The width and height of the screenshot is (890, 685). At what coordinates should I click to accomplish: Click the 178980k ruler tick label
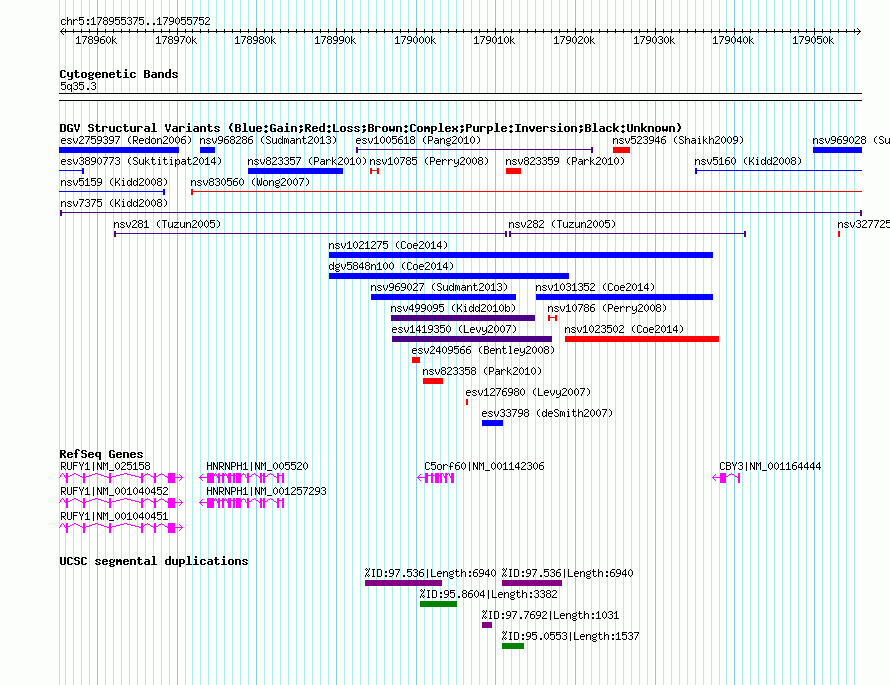point(255,40)
